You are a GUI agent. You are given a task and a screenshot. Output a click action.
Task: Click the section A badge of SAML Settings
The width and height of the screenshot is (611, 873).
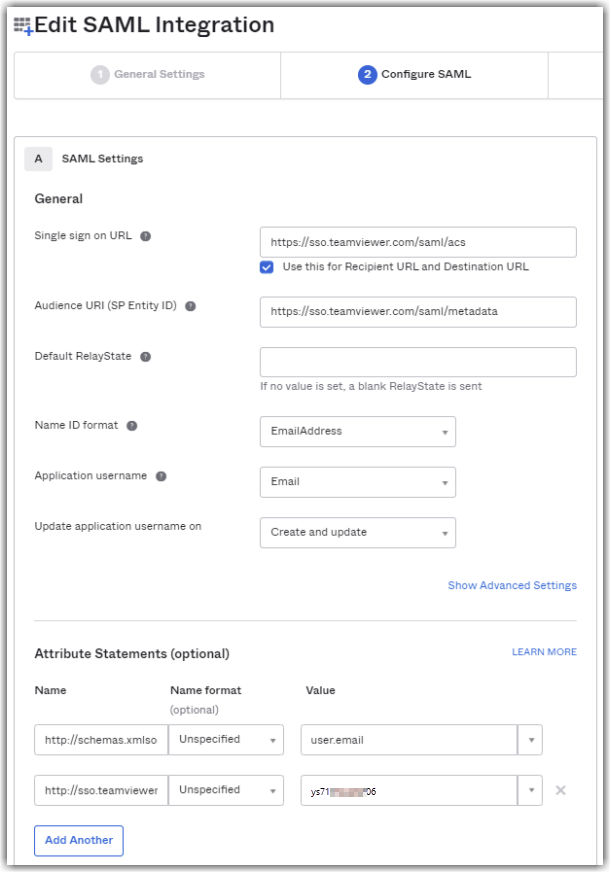38,159
